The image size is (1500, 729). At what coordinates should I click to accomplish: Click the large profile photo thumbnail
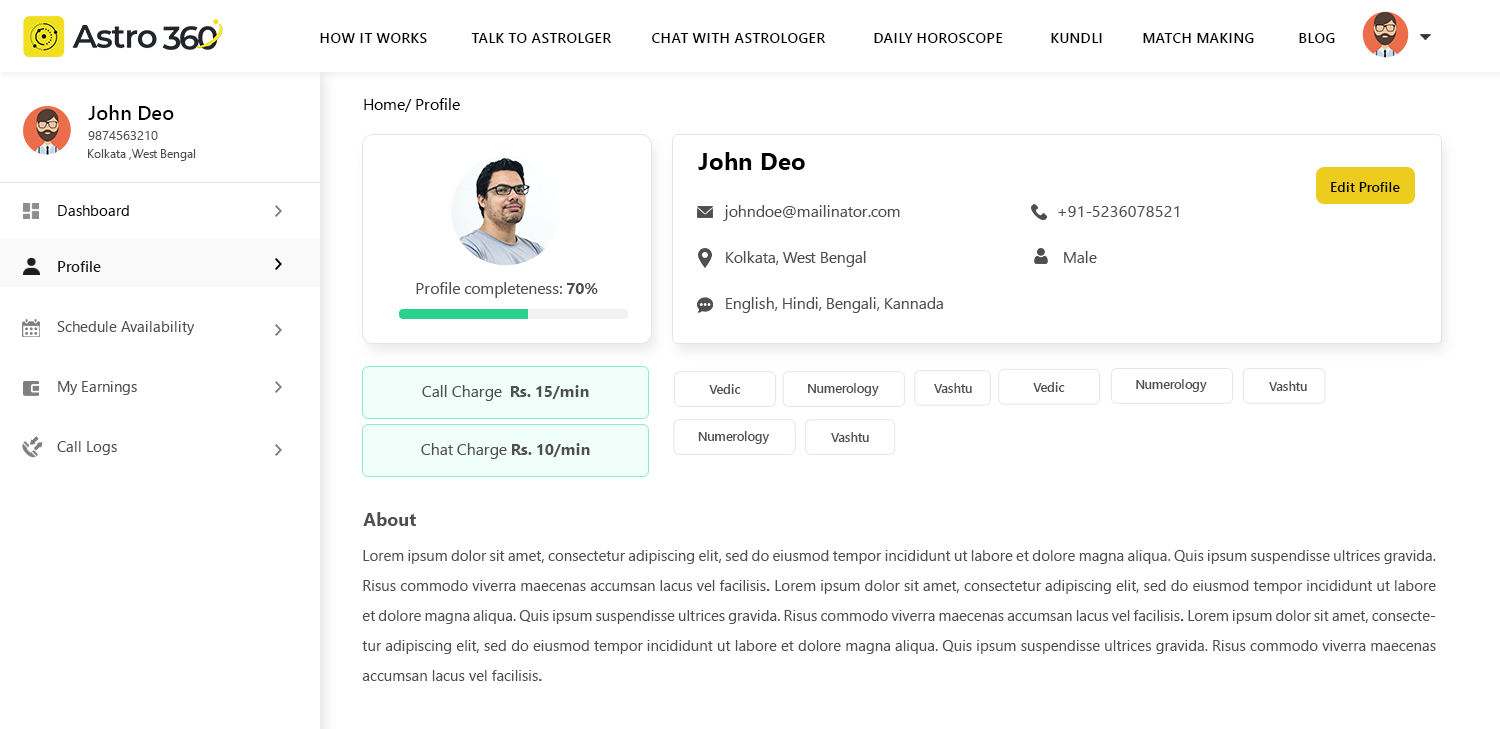[505, 211]
